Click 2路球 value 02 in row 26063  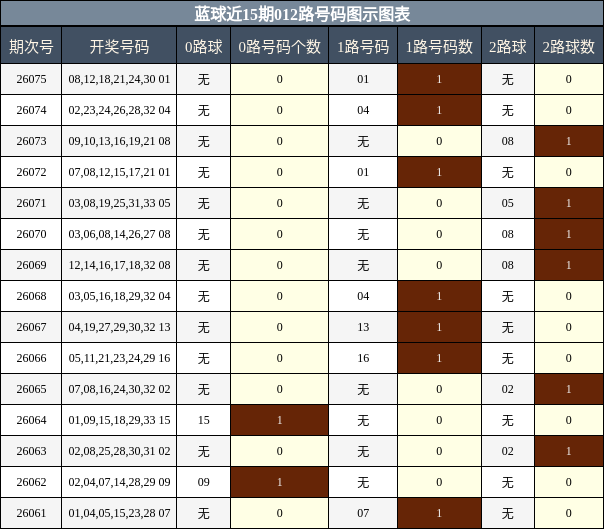coord(508,451)
